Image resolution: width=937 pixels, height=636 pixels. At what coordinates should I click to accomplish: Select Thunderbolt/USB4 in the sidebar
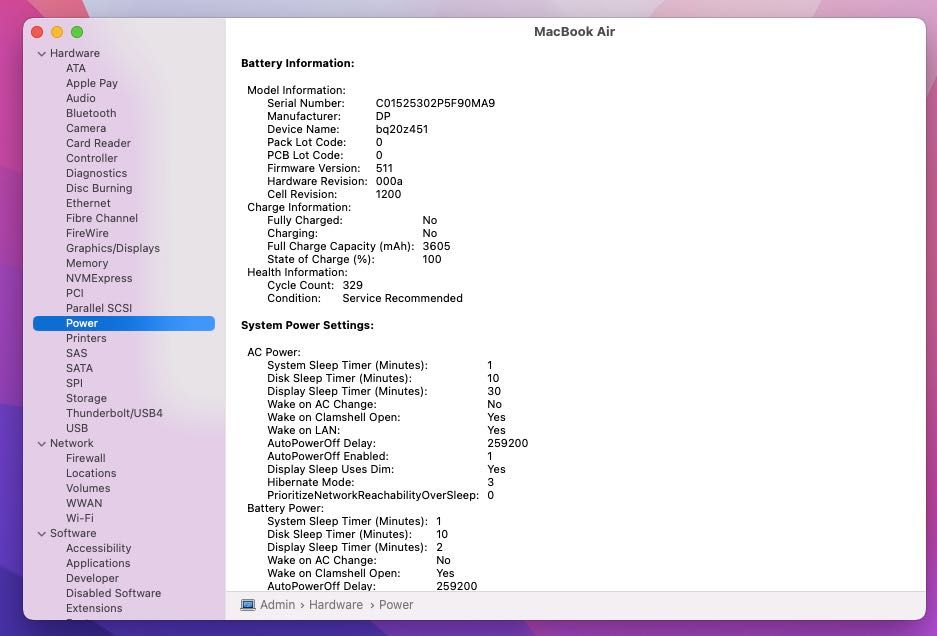pyautogui.click(x=114, y=413)
